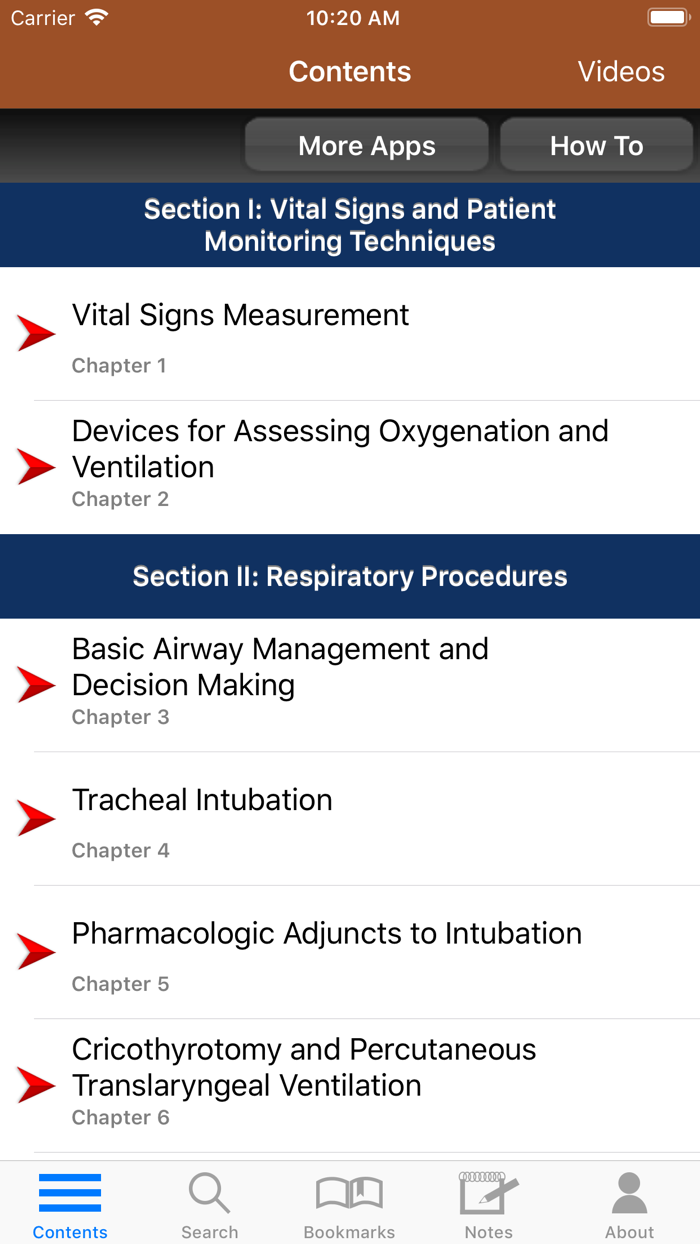The image size is (700, 1244).
Task: Open the About person icon tab
Action: click(629, 1194)
